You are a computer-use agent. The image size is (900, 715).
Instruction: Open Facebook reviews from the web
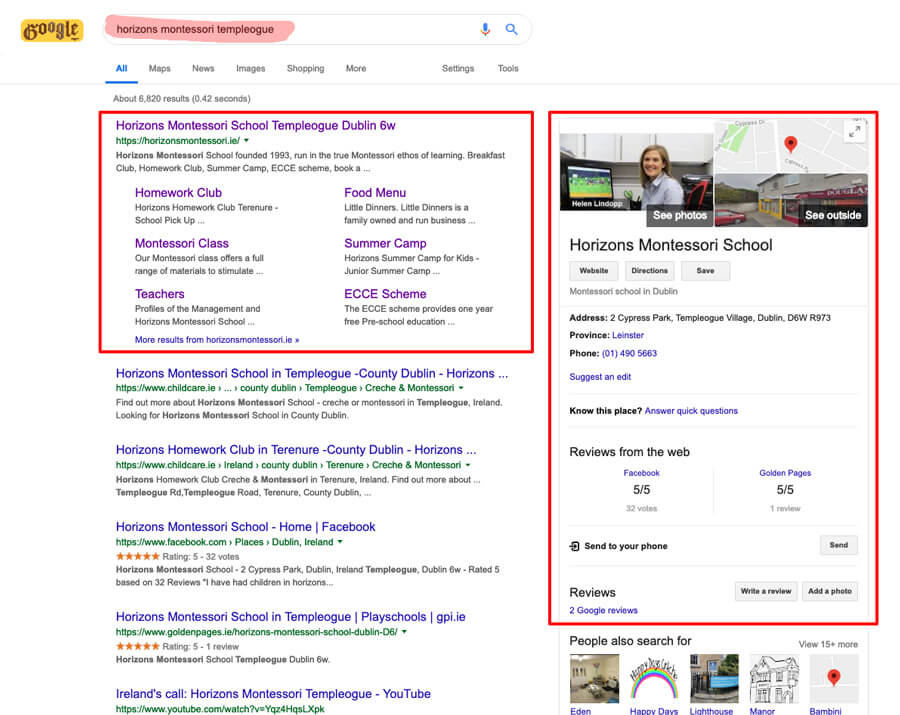tap(641, 473)
